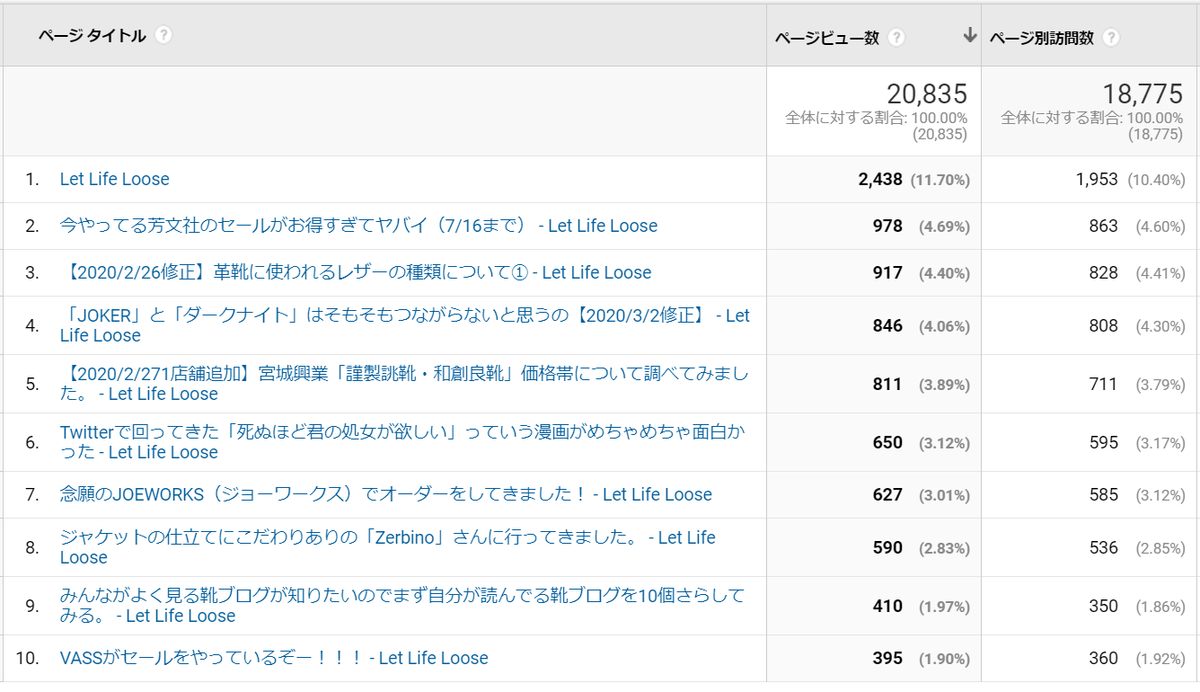Open the 革靴に使われるレザーの種類 article link

point(355,272)
